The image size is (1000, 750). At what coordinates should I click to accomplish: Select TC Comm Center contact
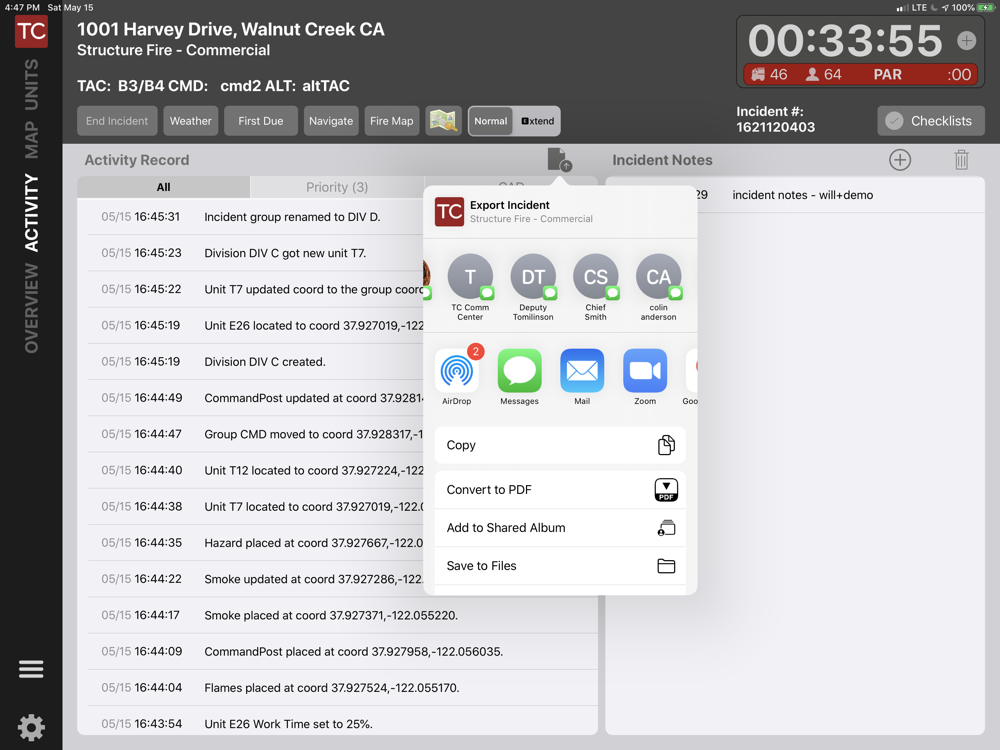point(470,287)
